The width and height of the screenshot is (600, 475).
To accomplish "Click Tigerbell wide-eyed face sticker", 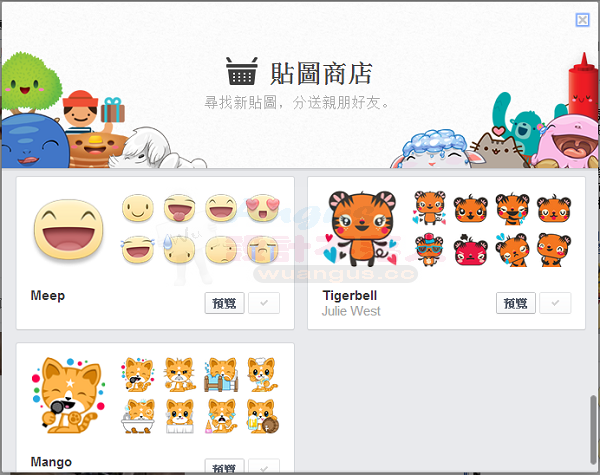I will click(471, 209).
